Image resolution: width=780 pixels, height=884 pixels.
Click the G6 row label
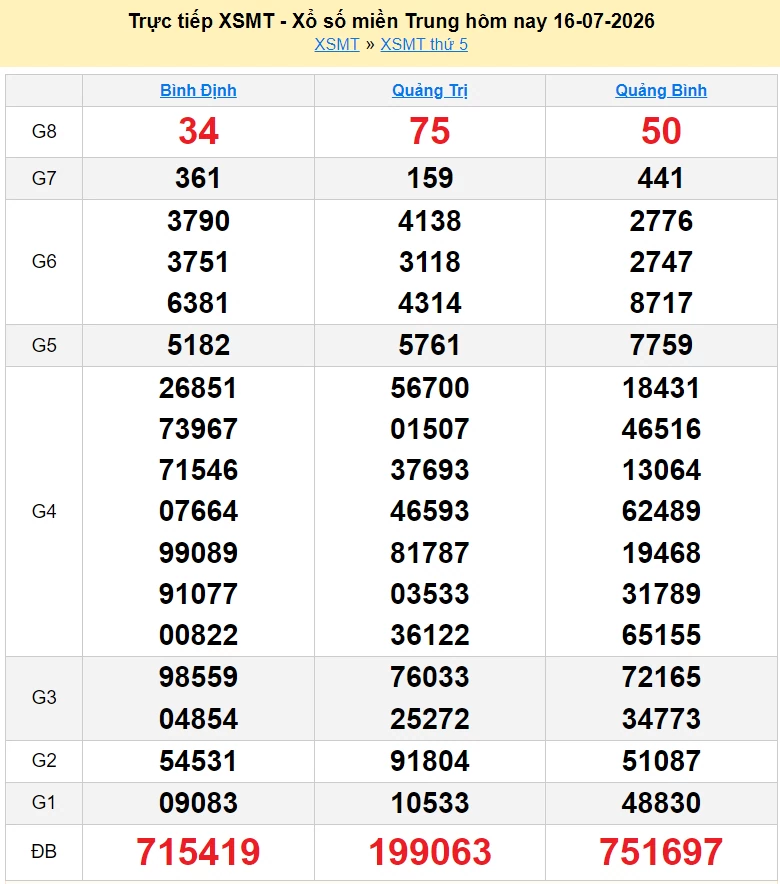coord(44,262)
